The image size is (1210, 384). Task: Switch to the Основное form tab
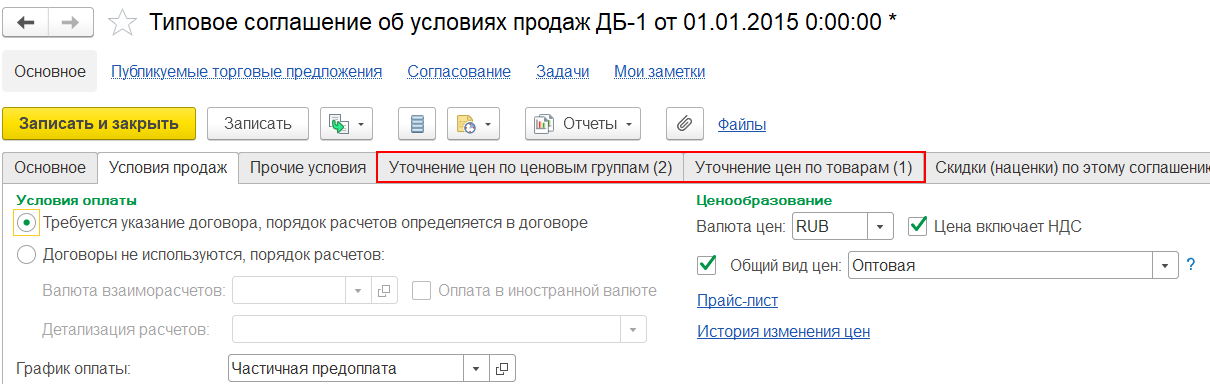(x=51, y=168)
